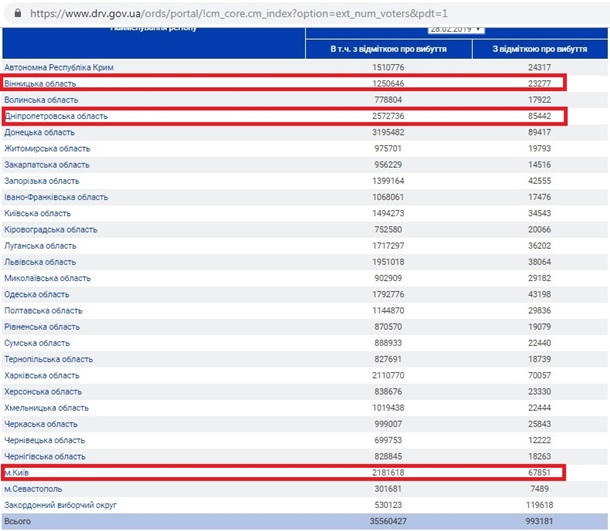The image size is (610, 531).
Task: Select the м.Севастополь row label
Action: (x=34, y=488)
